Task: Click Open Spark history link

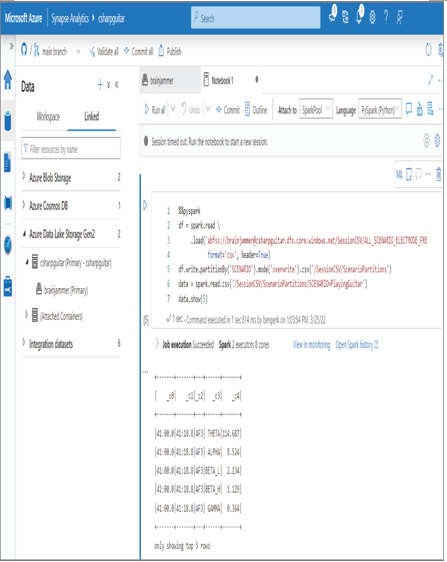Action: (x=357, y=344)
